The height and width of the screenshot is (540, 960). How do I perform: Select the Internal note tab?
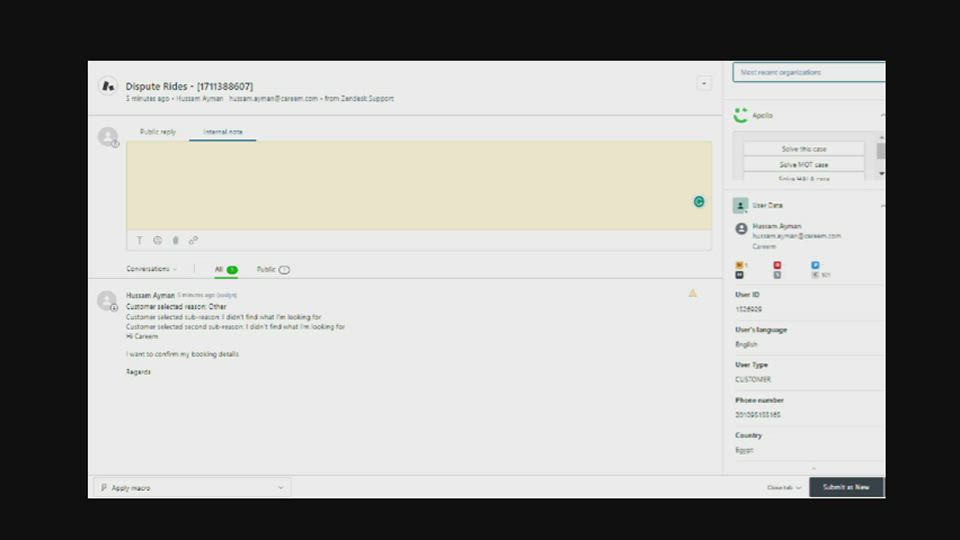[222, 132]
